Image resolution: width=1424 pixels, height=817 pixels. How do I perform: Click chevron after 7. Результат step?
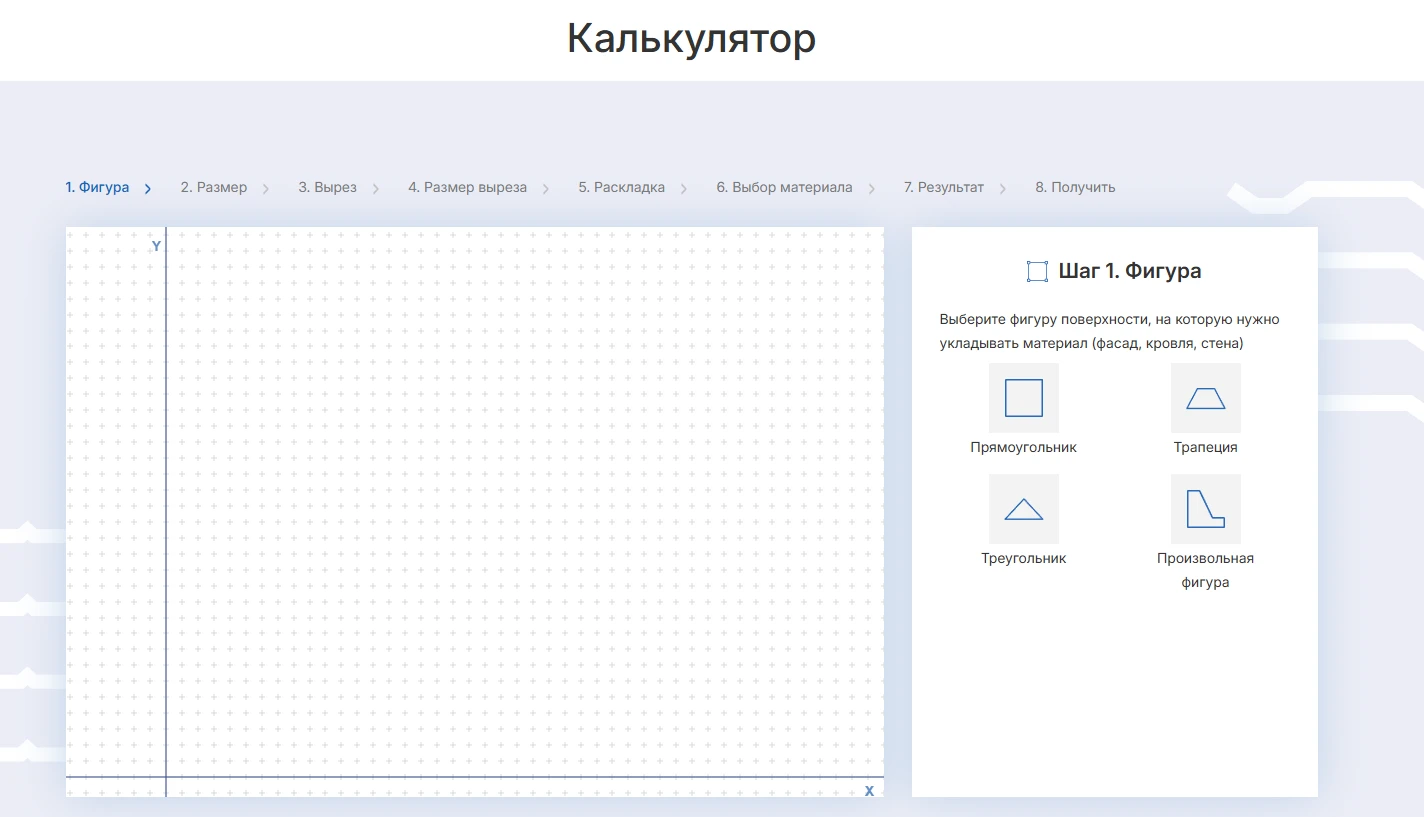click(x=1003, y=188)
